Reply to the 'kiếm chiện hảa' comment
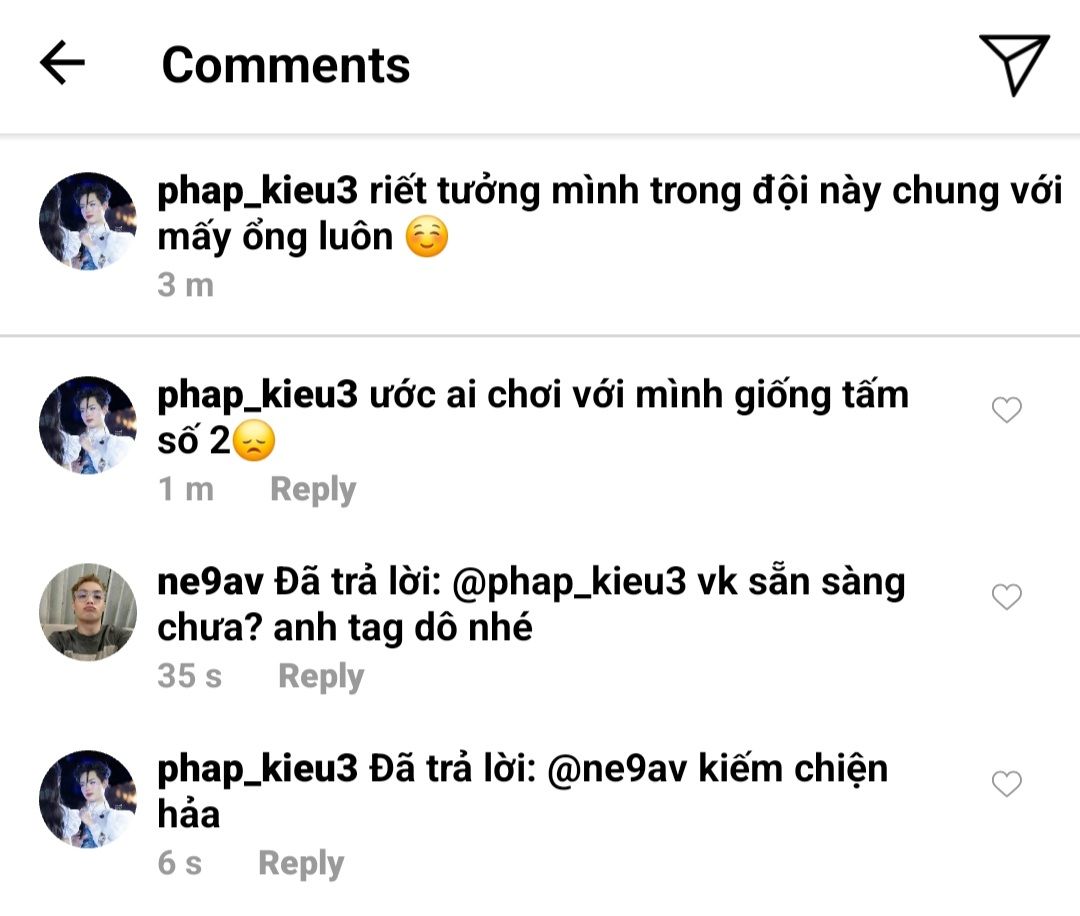 tap(300, 863)
